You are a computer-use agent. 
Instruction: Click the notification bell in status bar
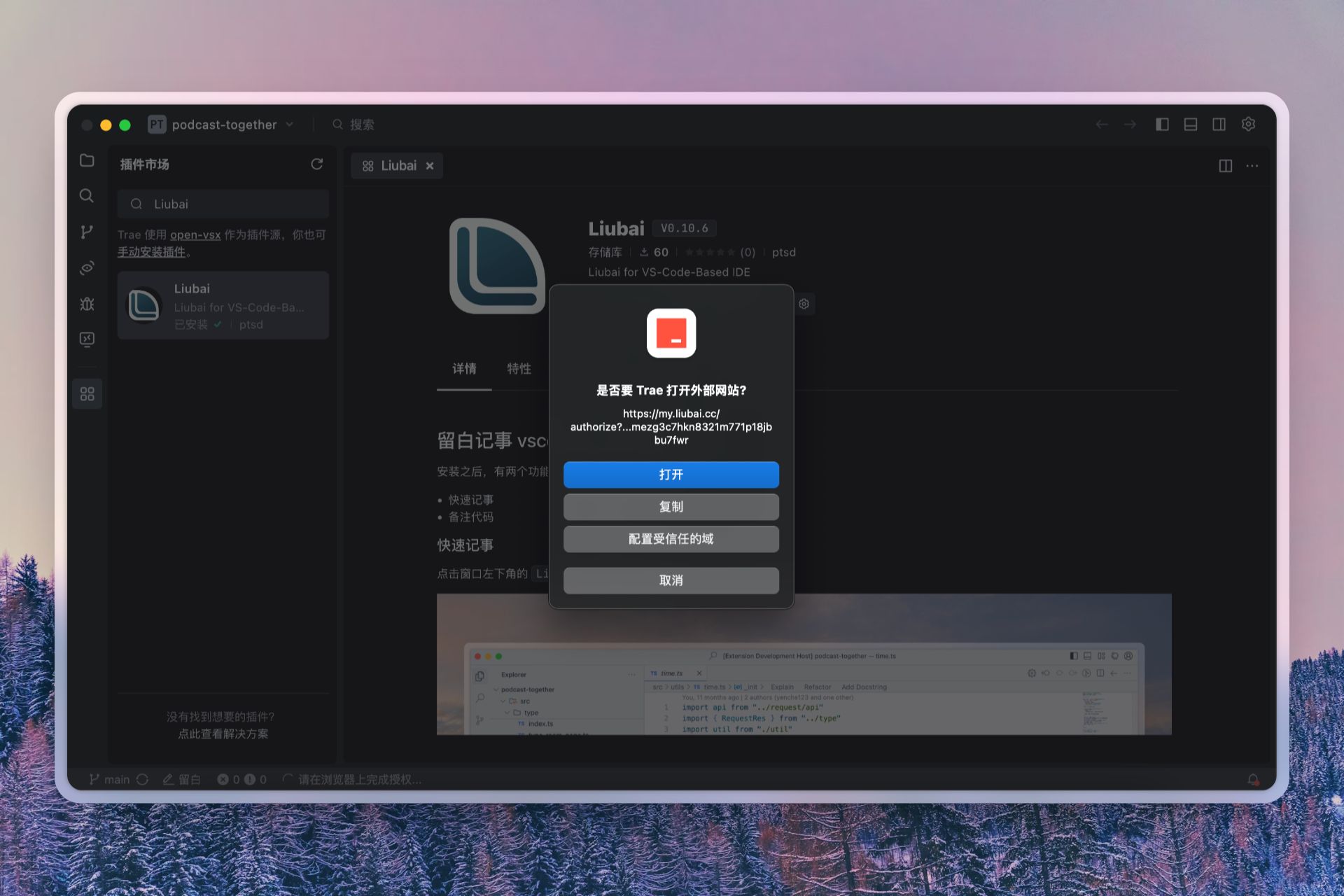(1252, 779)
